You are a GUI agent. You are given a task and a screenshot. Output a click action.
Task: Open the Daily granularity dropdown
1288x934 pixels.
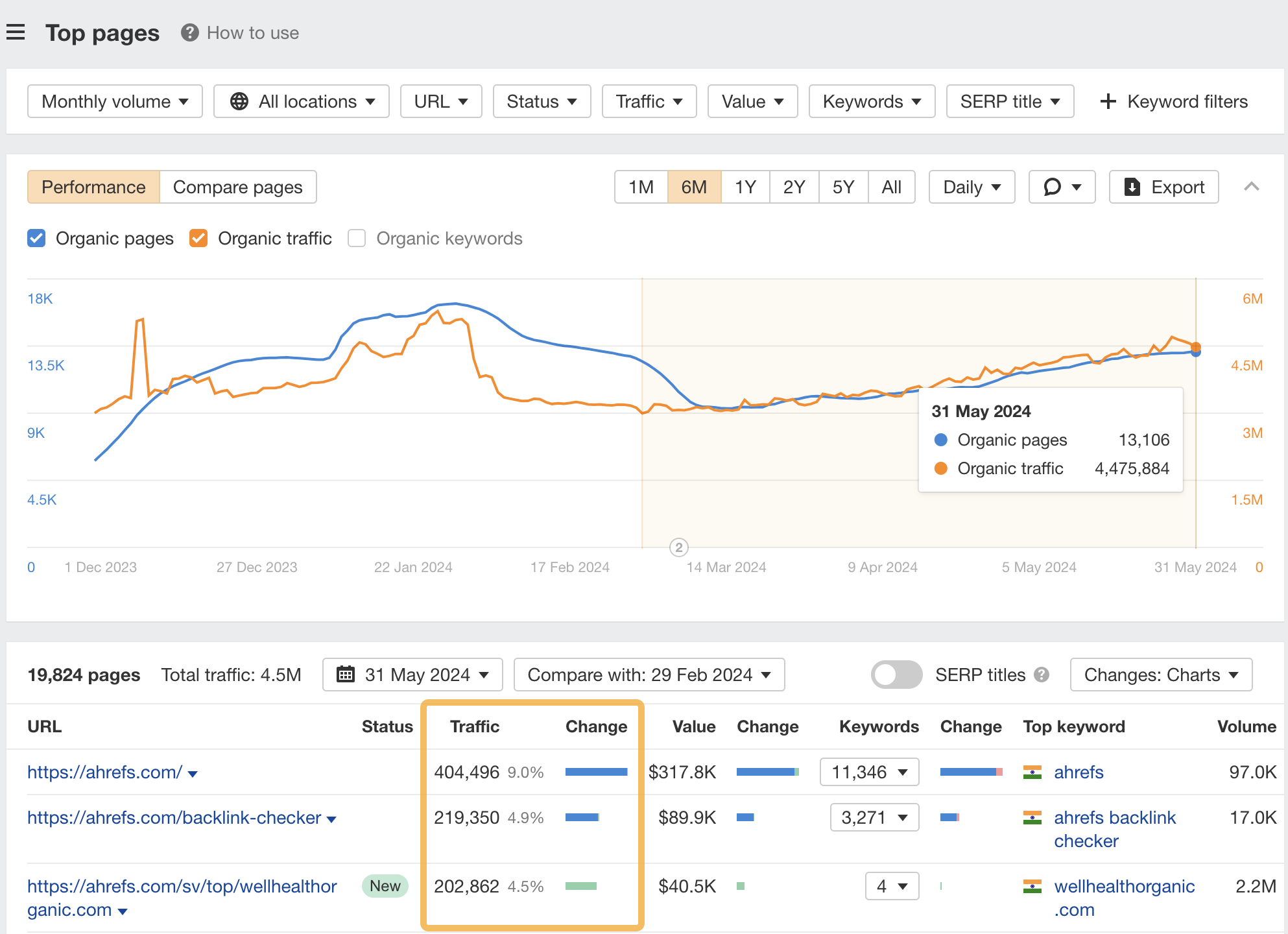click(971, 187)
